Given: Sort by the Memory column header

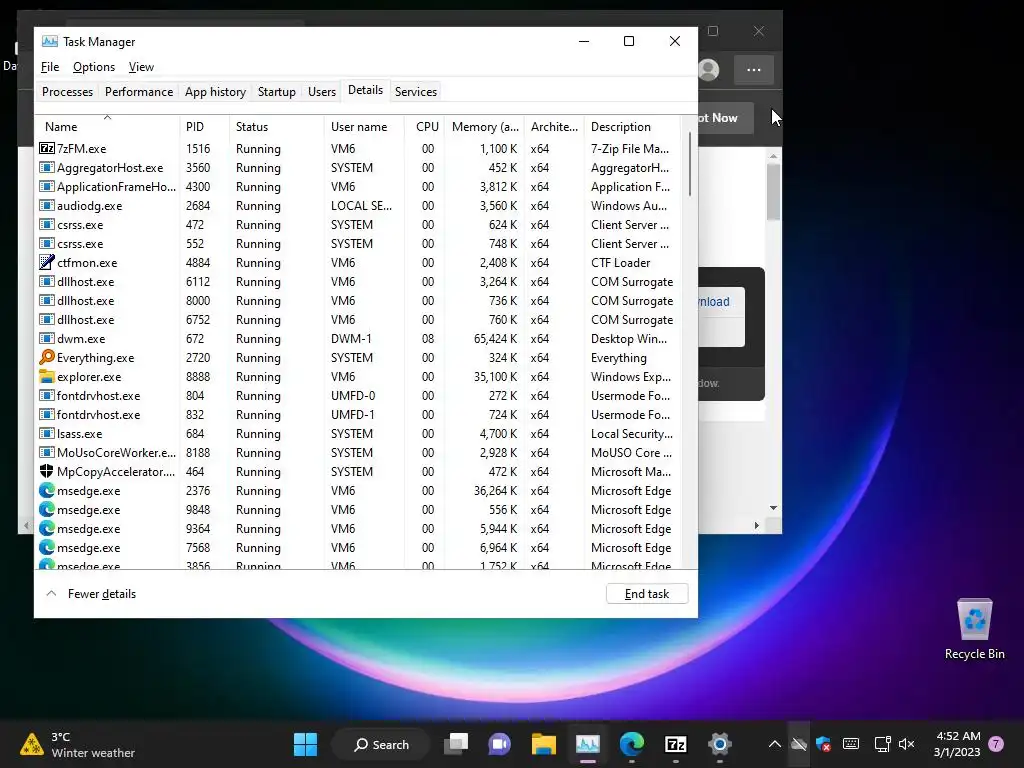Looking at the screenshot, I should (484, 126).
